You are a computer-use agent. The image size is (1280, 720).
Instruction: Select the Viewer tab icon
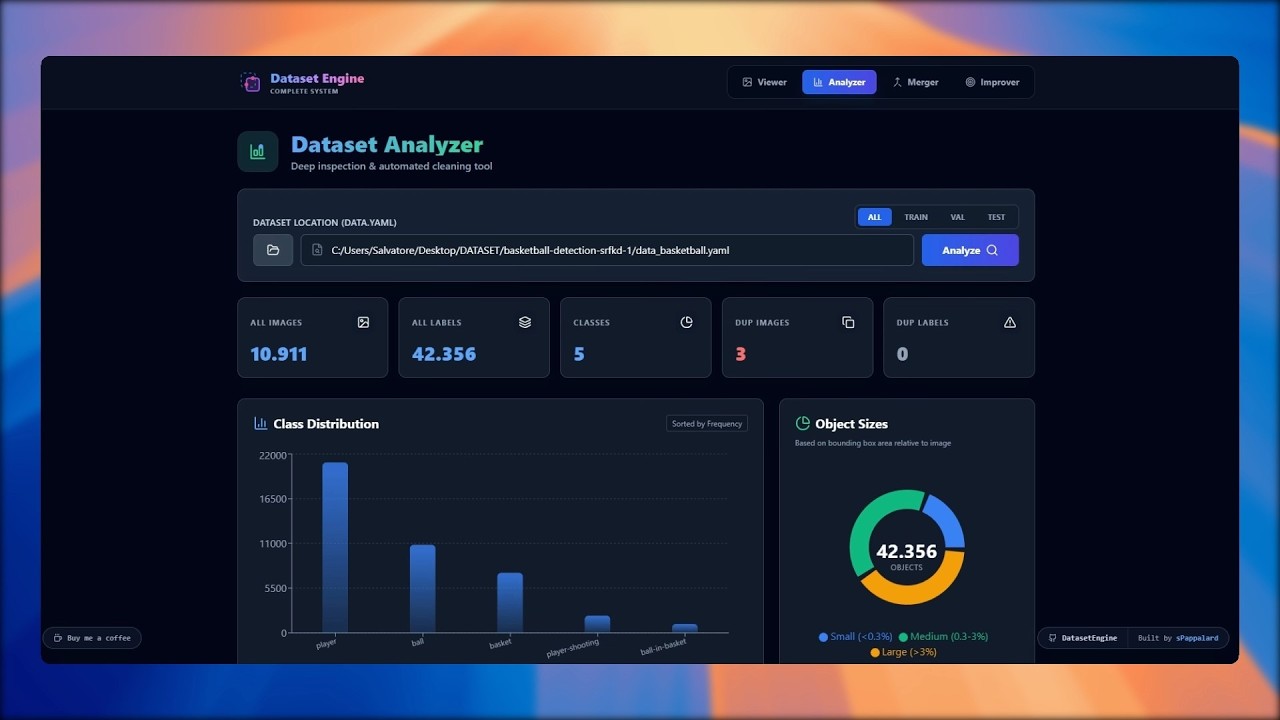click(x=746, y=82)
